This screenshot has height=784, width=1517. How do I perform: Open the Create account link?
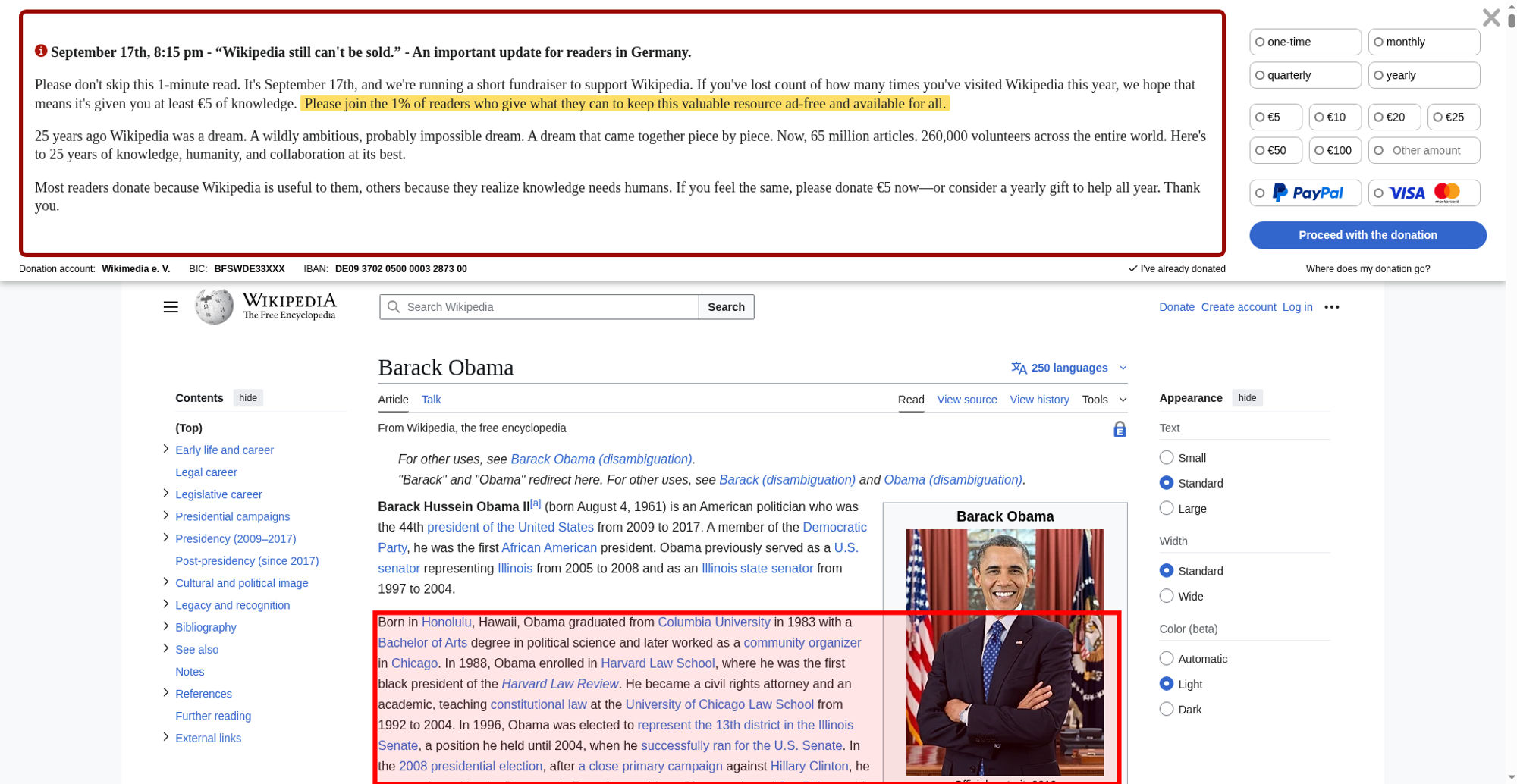tap(1239, 307)
